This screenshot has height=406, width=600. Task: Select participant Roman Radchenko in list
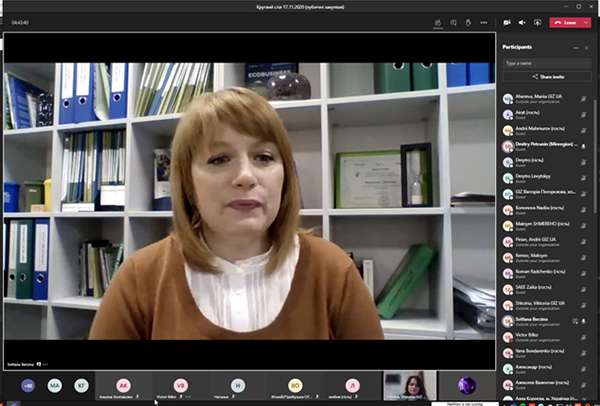click(546, 274)
